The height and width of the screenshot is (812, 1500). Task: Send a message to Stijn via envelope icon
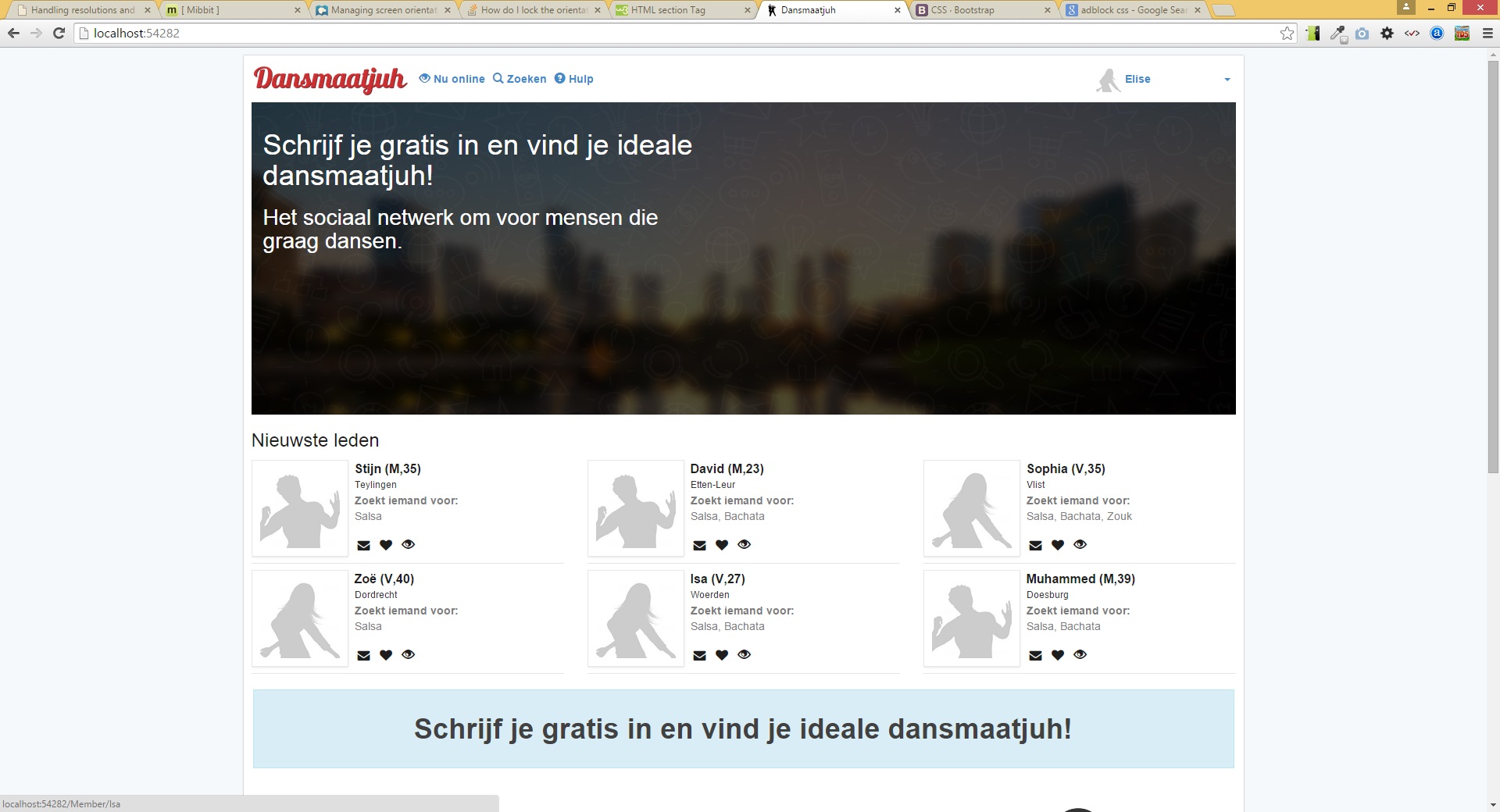363,545
